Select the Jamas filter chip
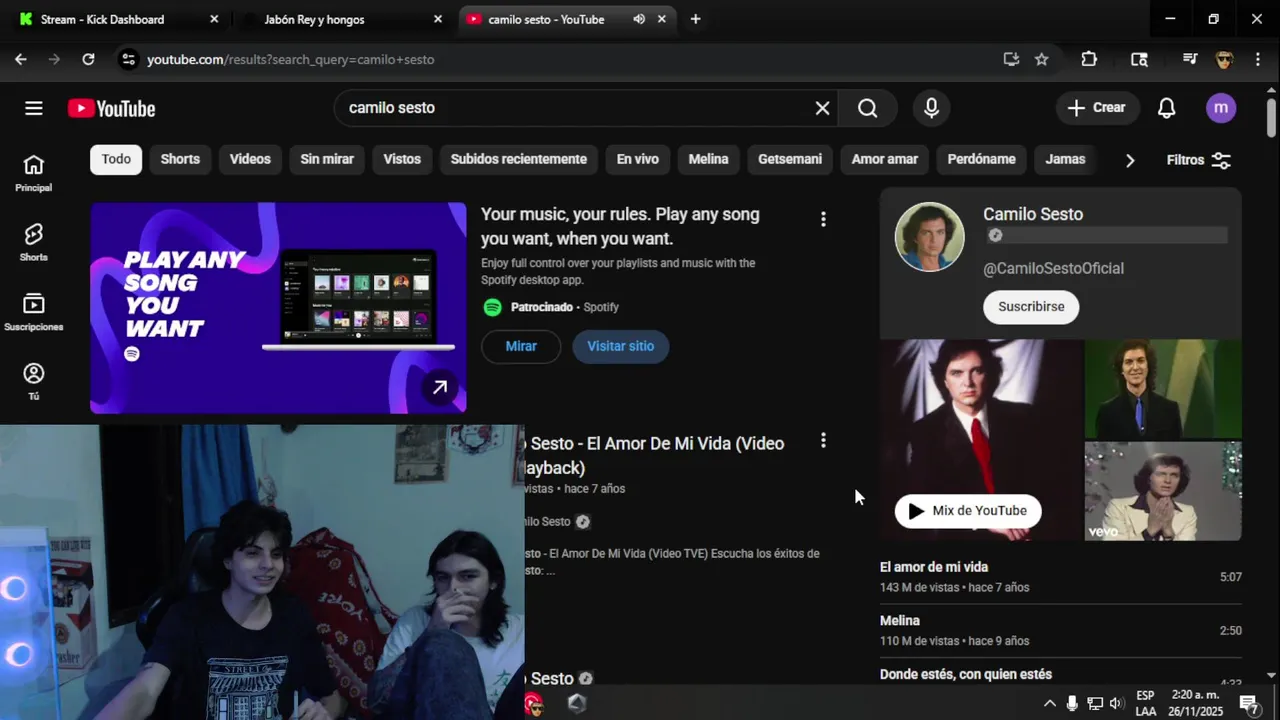This screenshot has height=720, width=1280. click(x=1065, y=159)
